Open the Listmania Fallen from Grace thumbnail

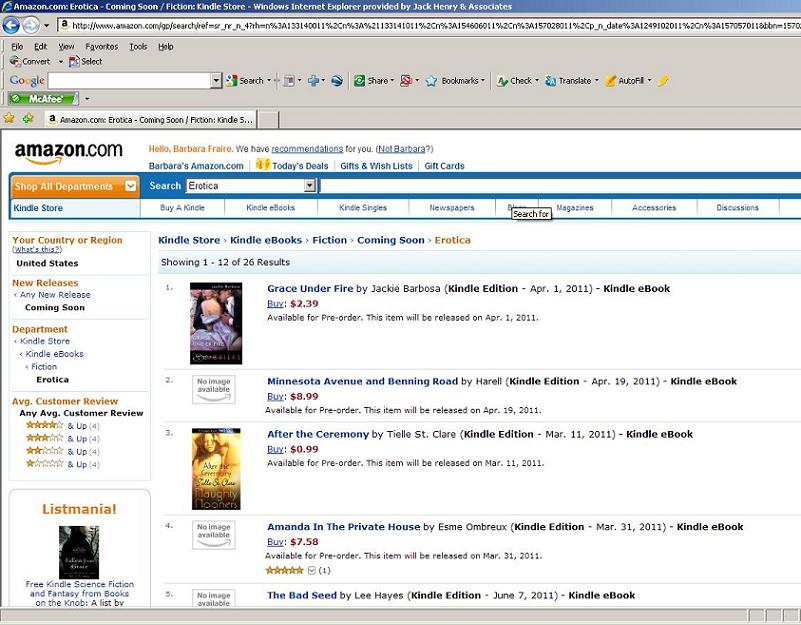point(79,552)
